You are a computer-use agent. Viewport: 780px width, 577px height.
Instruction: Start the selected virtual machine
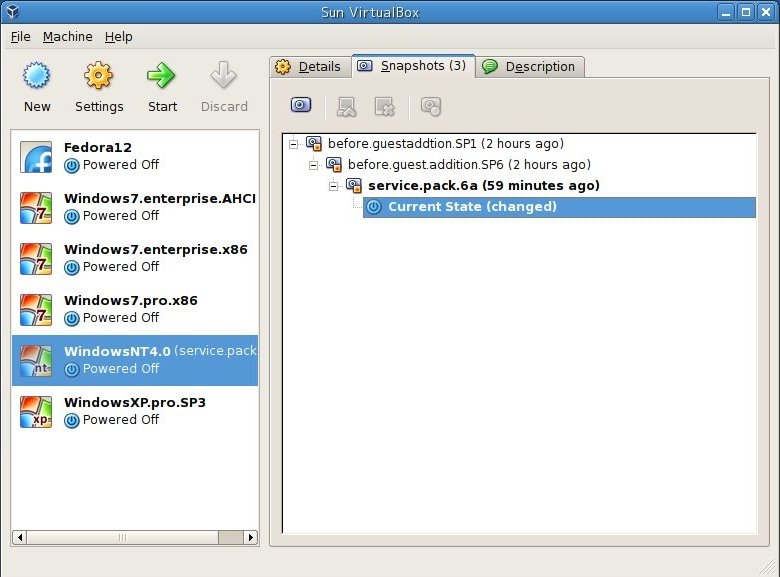161,75
